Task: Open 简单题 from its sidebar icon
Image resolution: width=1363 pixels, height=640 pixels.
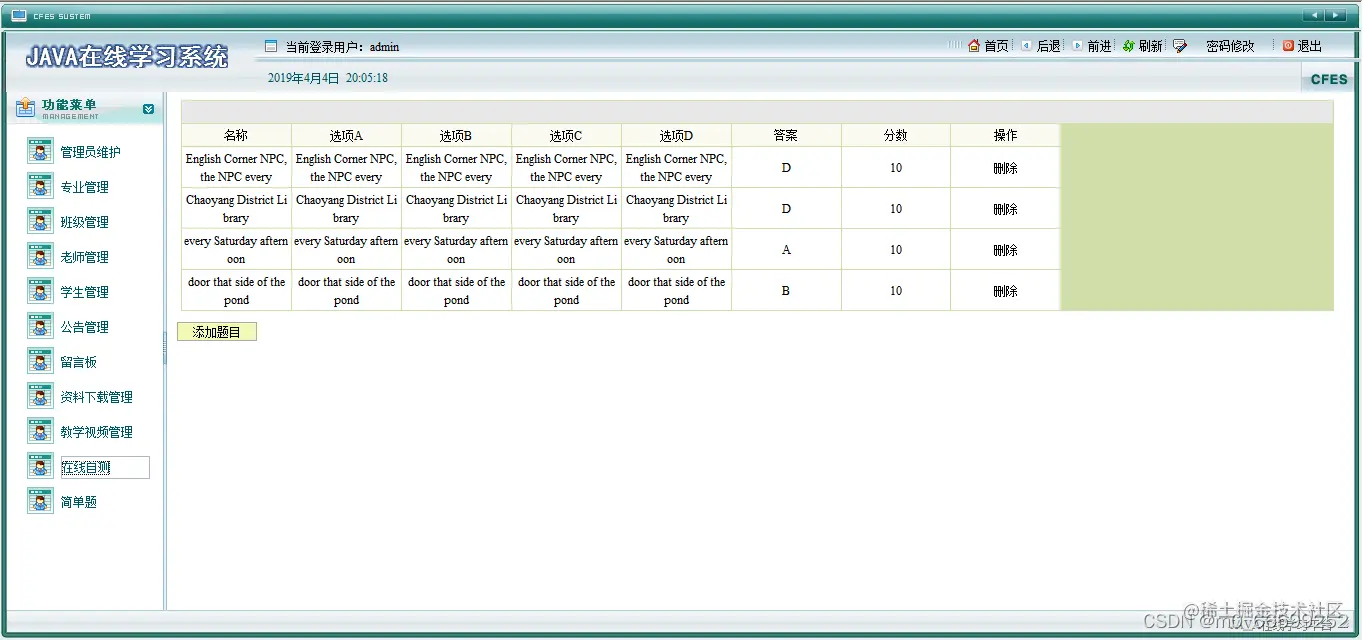Action: coord(40,502)
